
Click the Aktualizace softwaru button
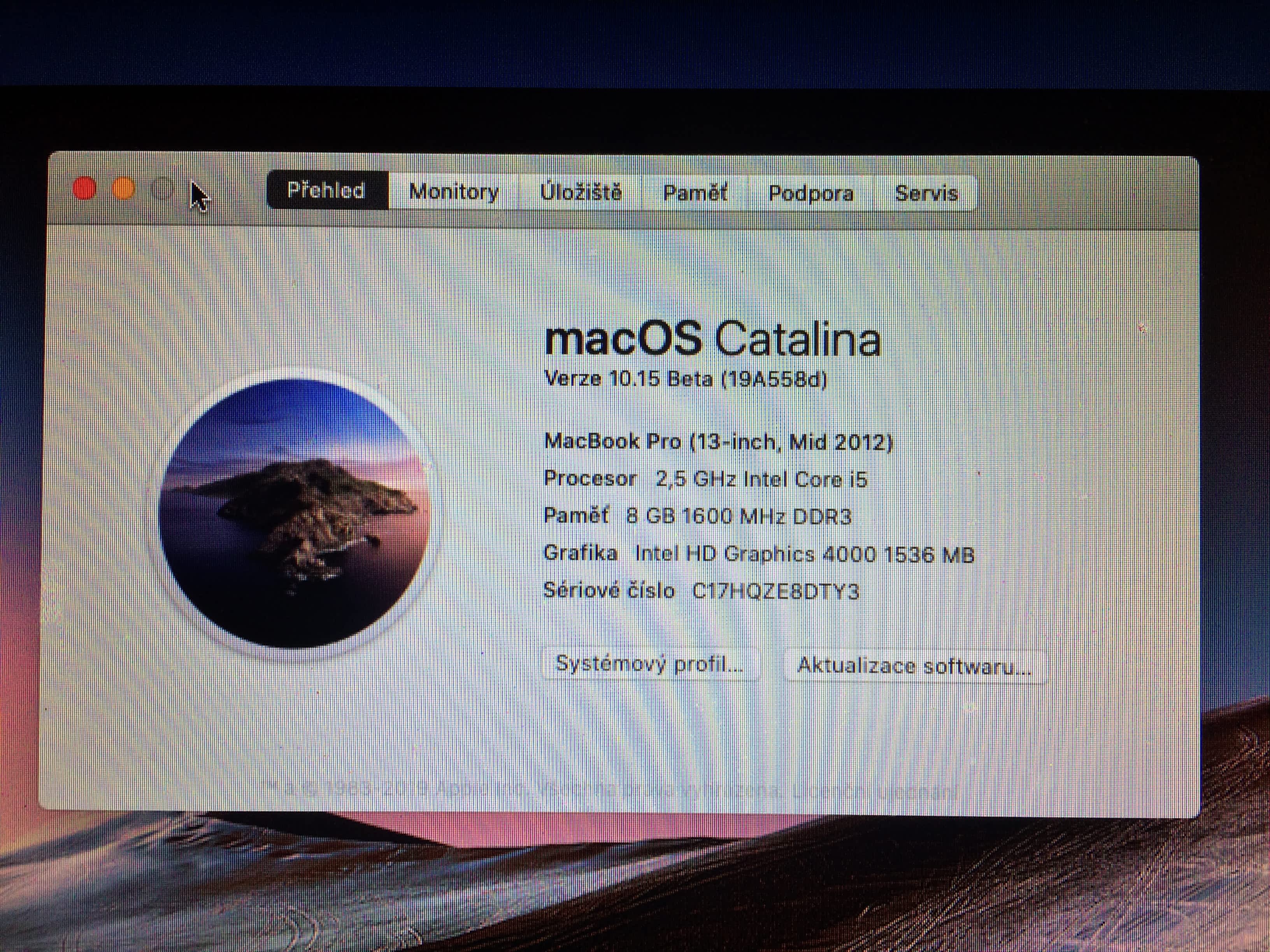coord(914,666)
